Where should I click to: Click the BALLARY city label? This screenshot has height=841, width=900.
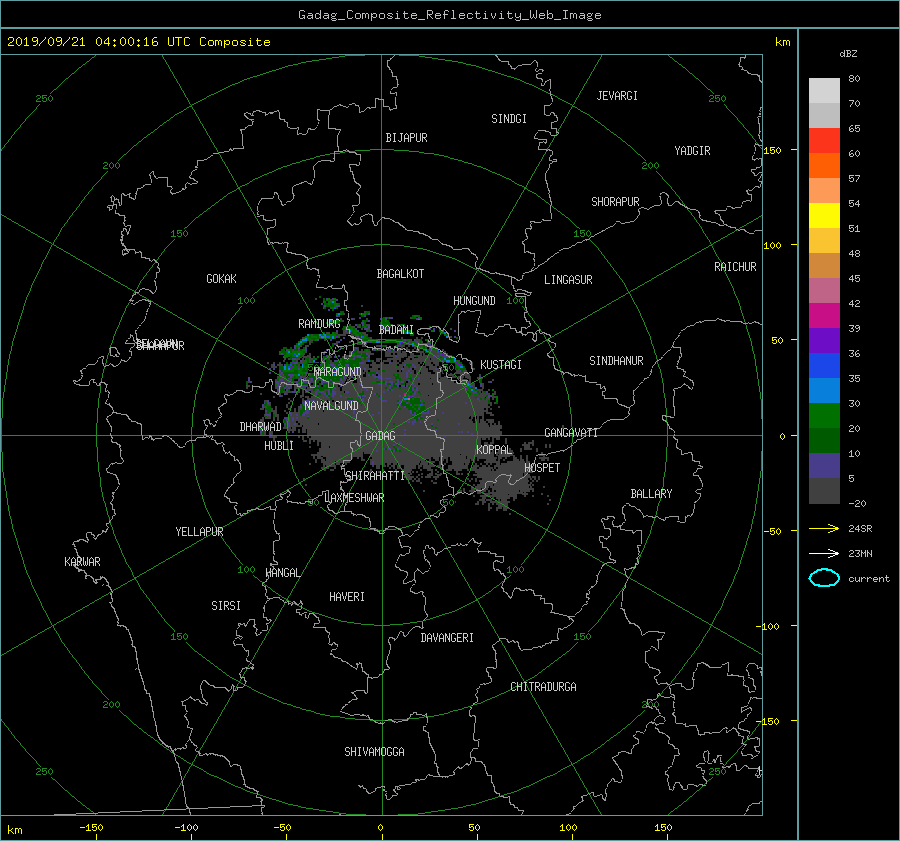651,494
